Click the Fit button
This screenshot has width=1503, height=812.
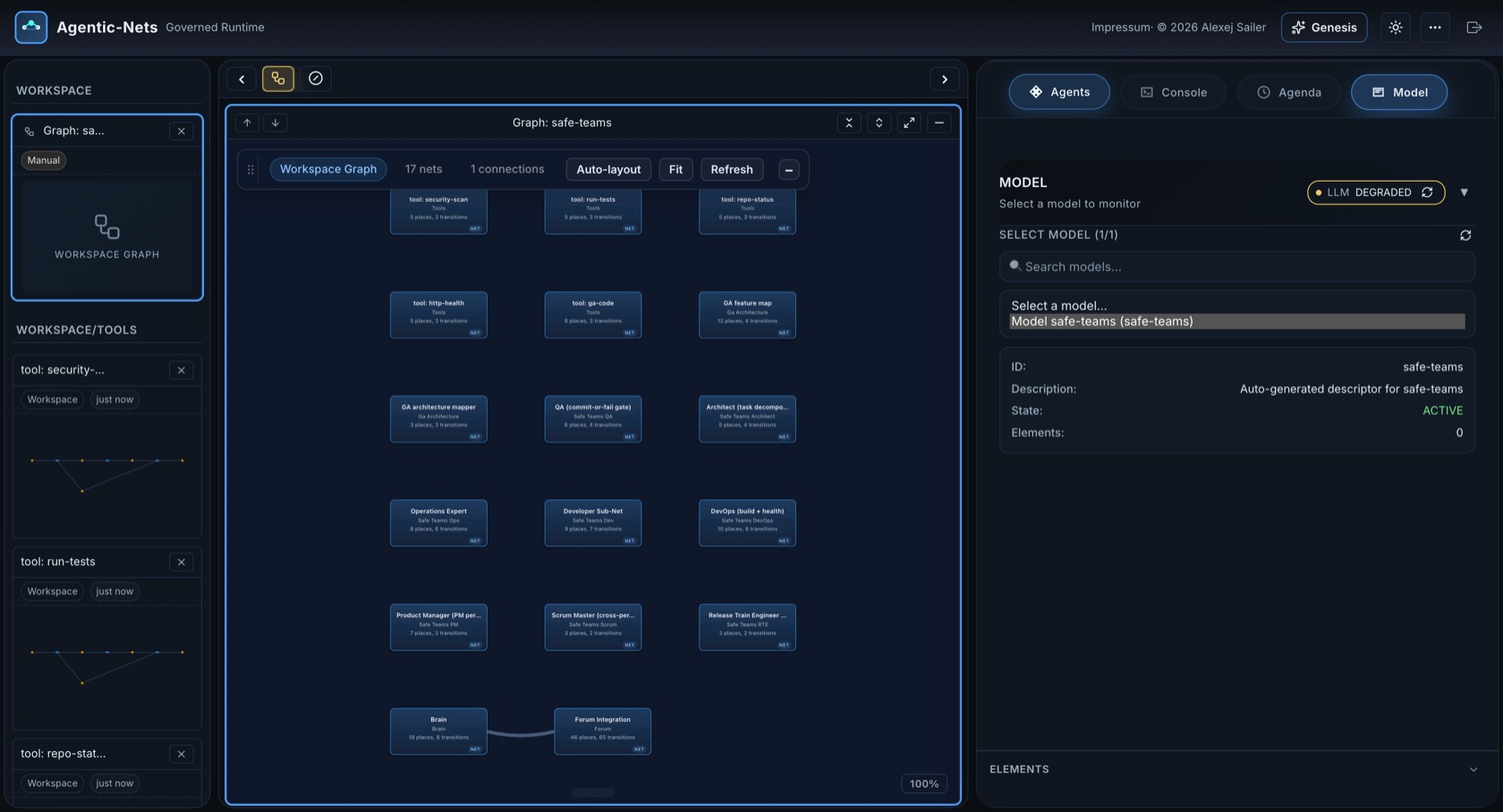(675, 169)
